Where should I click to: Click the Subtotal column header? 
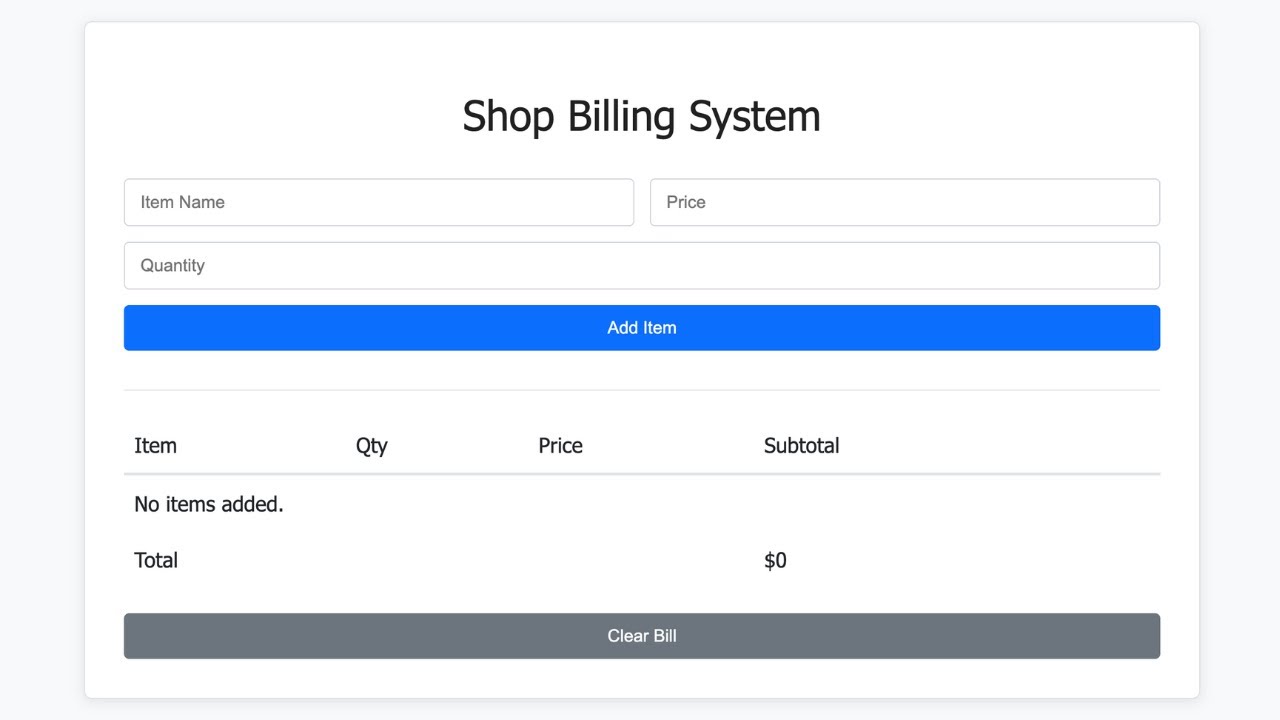pyautogui.click(x=801, y=446)
